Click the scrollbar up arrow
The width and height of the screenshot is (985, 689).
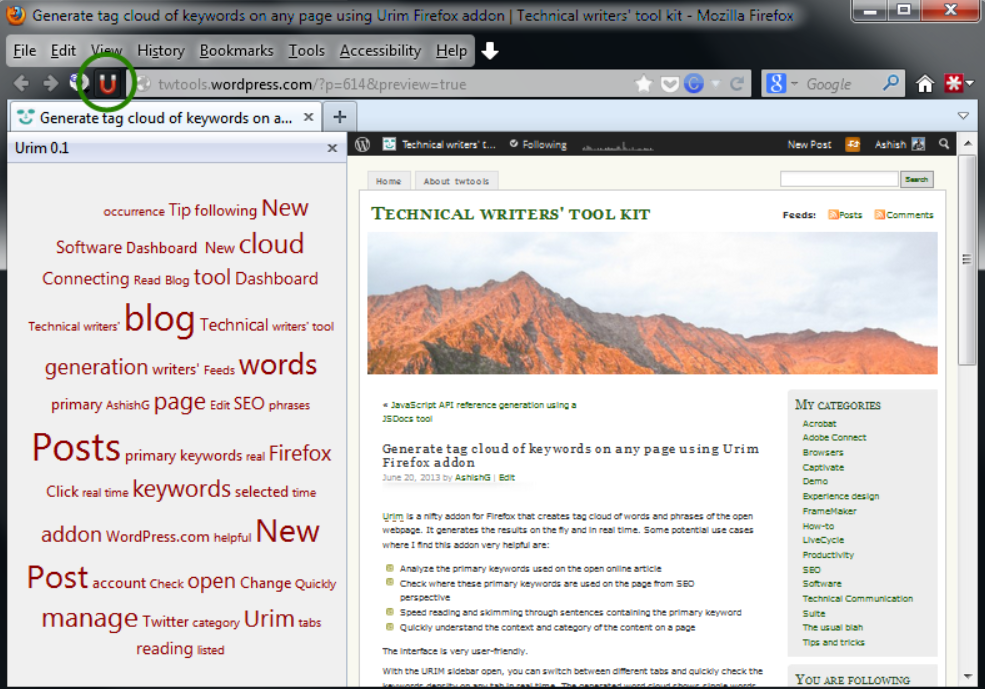click(x=967, y=144)
